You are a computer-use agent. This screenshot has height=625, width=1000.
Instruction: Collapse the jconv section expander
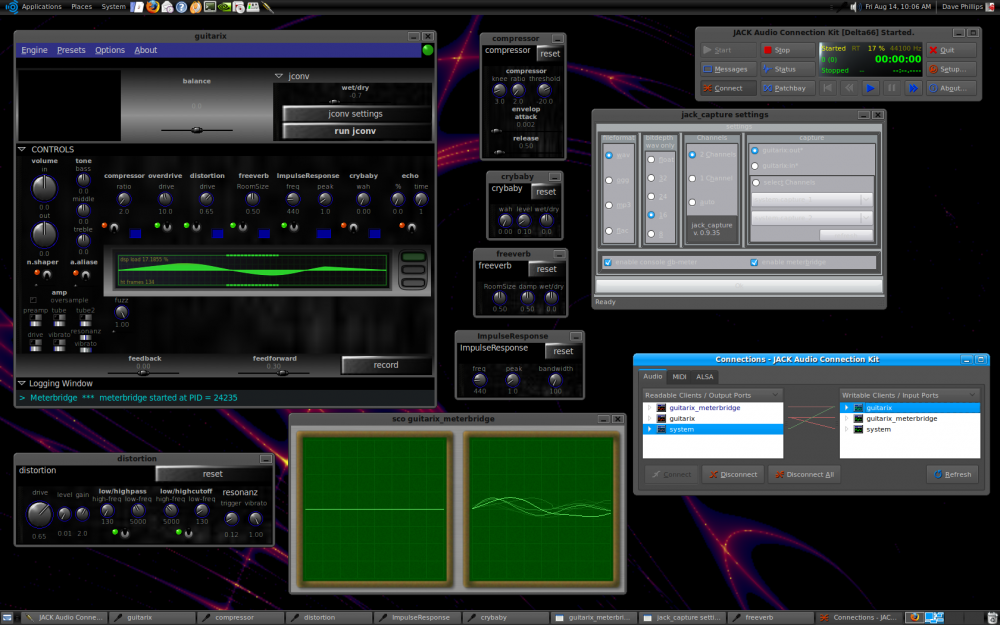[x=279, y=76]
